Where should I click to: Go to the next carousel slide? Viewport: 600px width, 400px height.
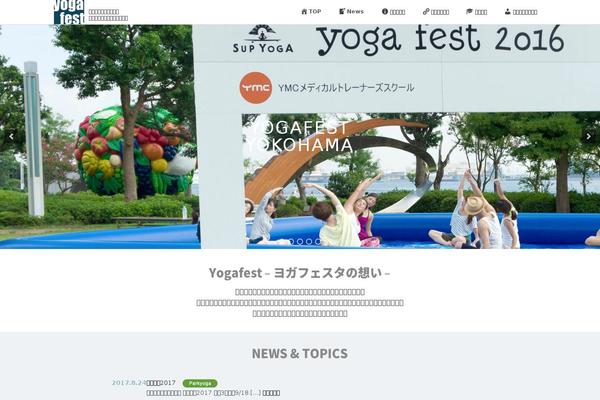[x=589, y=136]
